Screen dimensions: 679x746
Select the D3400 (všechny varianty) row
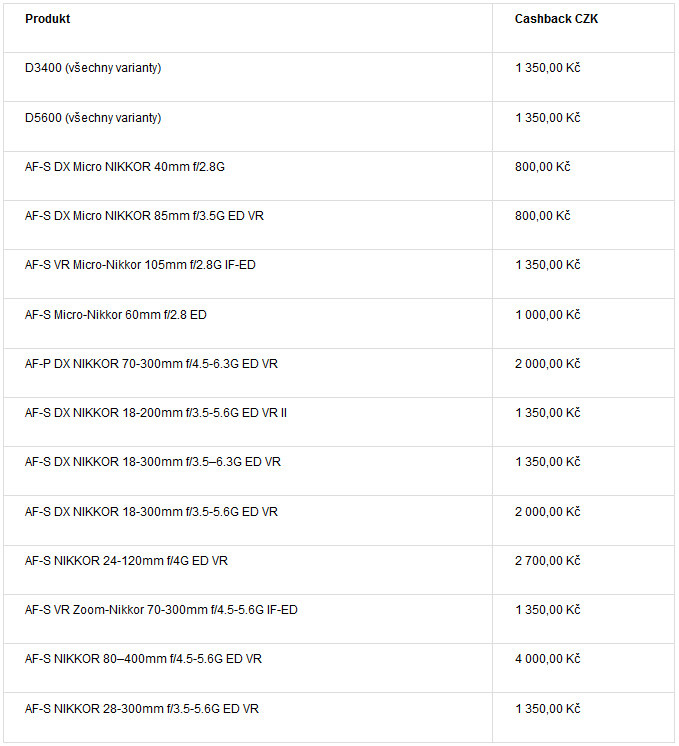pyautogui.click(x=93, y=68)
